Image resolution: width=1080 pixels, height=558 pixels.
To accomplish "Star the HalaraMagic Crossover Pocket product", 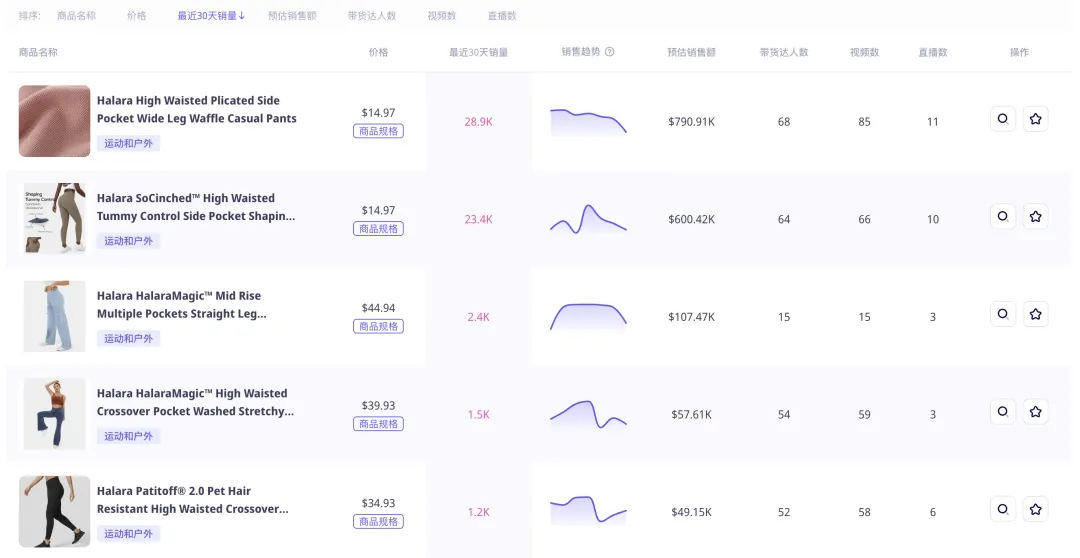I will pyautogui.click(x=1035, y=412).
